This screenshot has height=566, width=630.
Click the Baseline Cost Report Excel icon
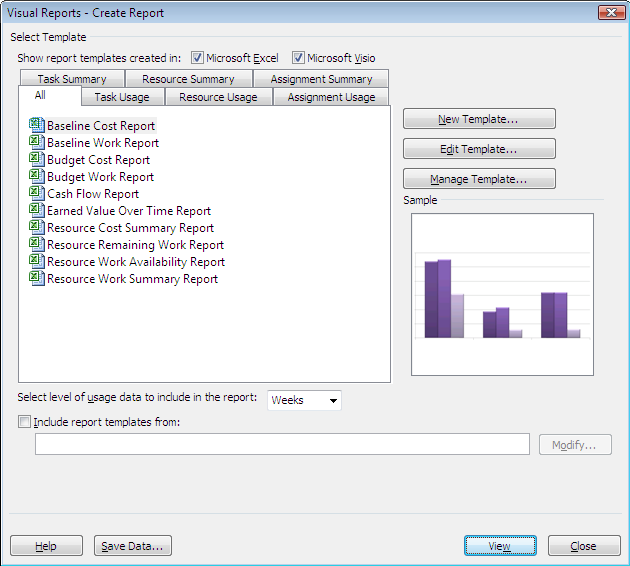pyautogui.click(x=37, y=126)
